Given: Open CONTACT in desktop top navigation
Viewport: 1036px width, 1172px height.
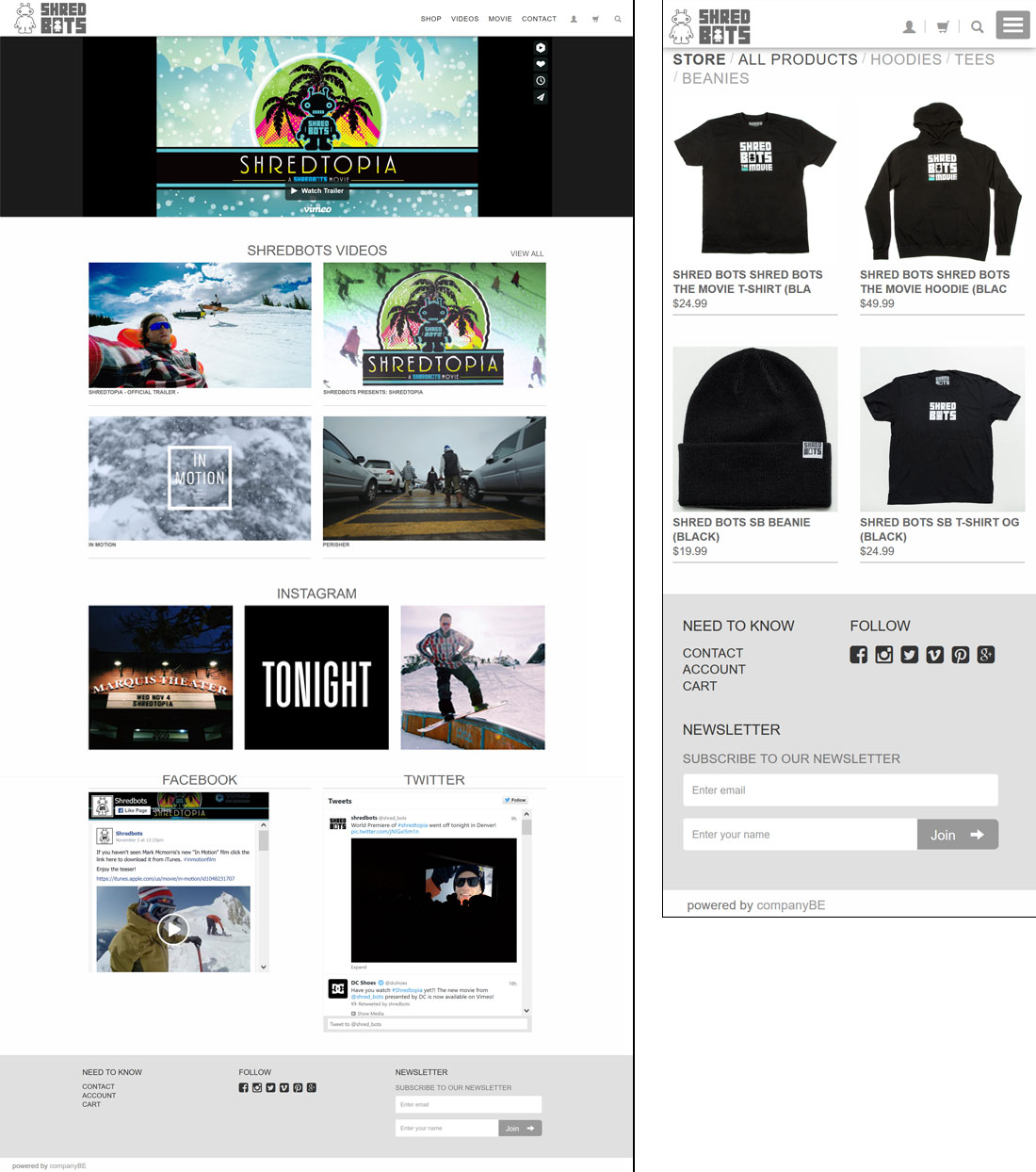Looking at the screenshot, I should 540,19.
